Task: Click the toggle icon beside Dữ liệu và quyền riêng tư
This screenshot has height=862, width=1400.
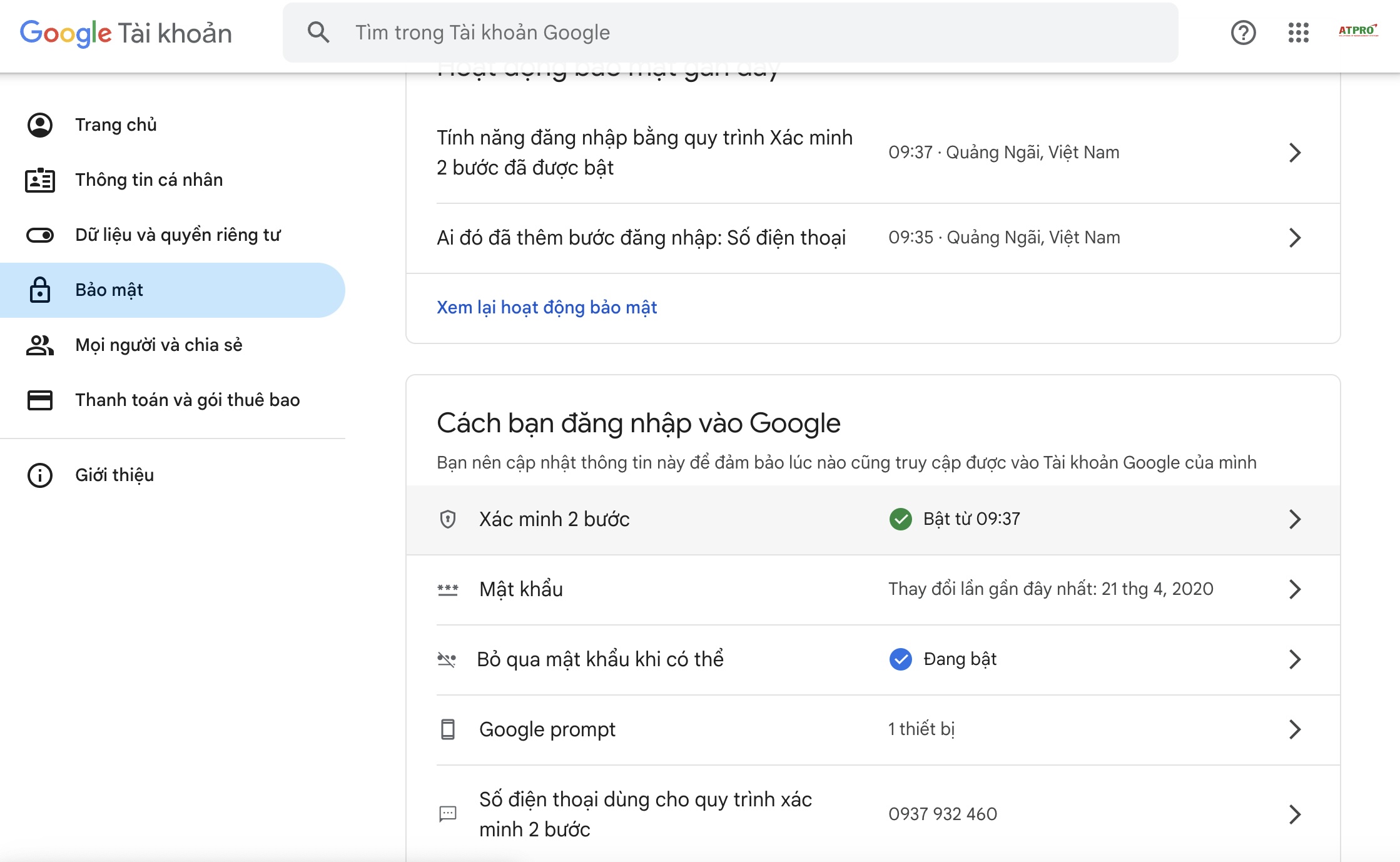Action: coord(40,235)
